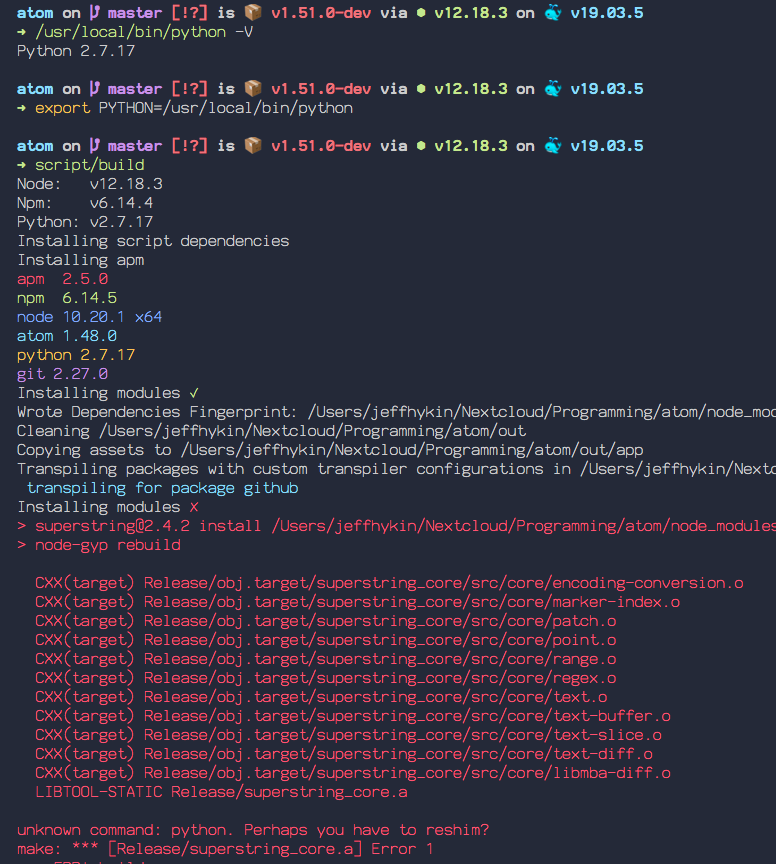Click the 'Installing script dependencies' line

point(153,241)
